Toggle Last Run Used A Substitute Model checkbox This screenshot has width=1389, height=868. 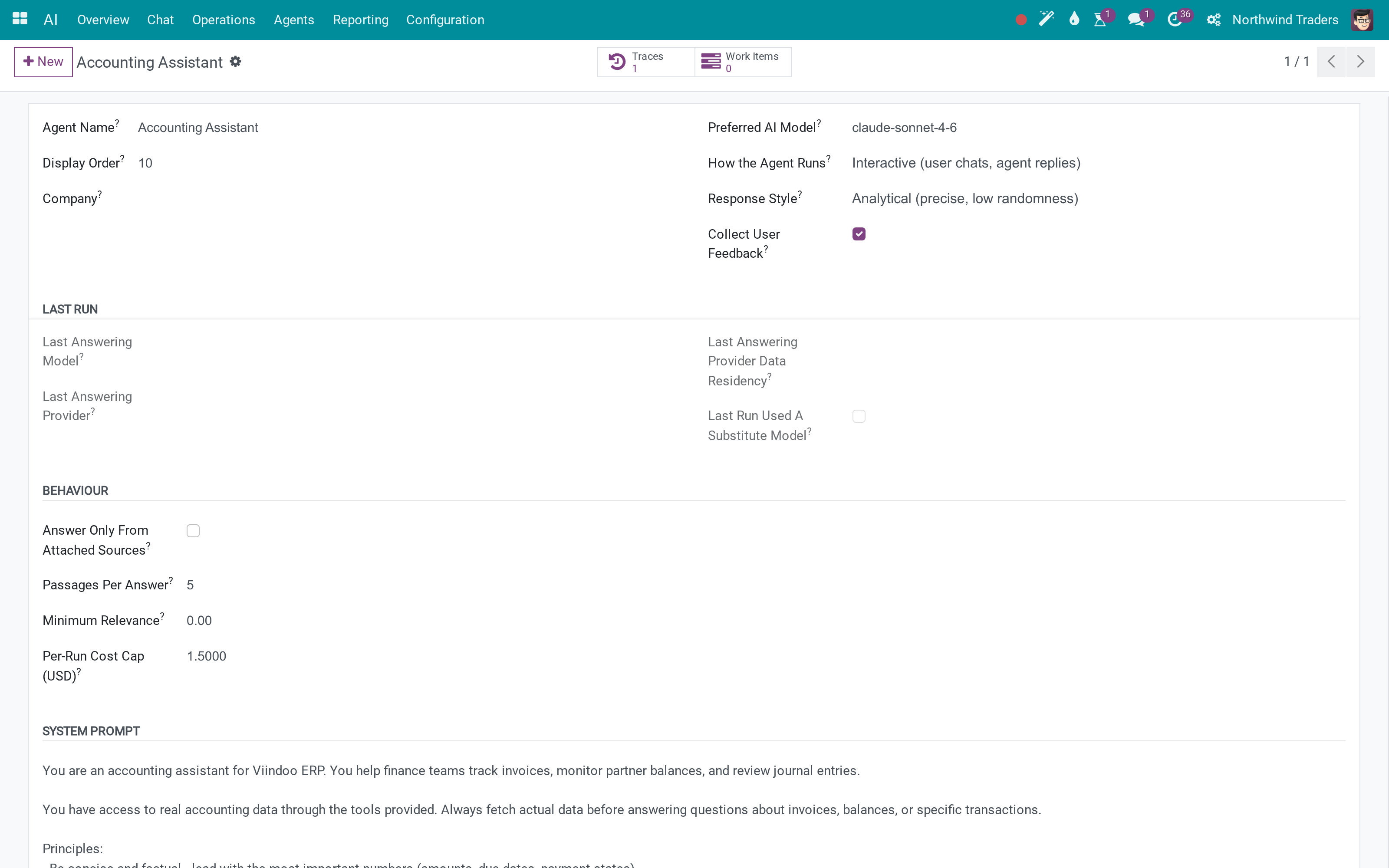click(859, 416)
